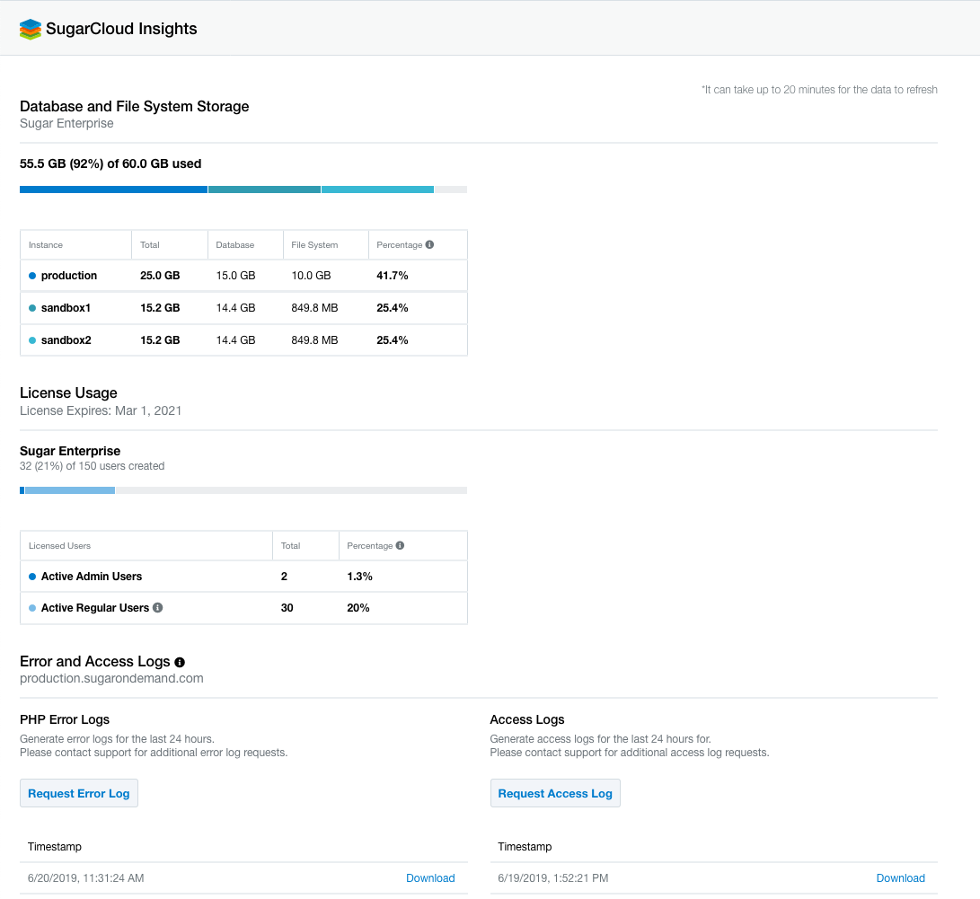Select the Active Admin Users row

click(x=243, y=577)
